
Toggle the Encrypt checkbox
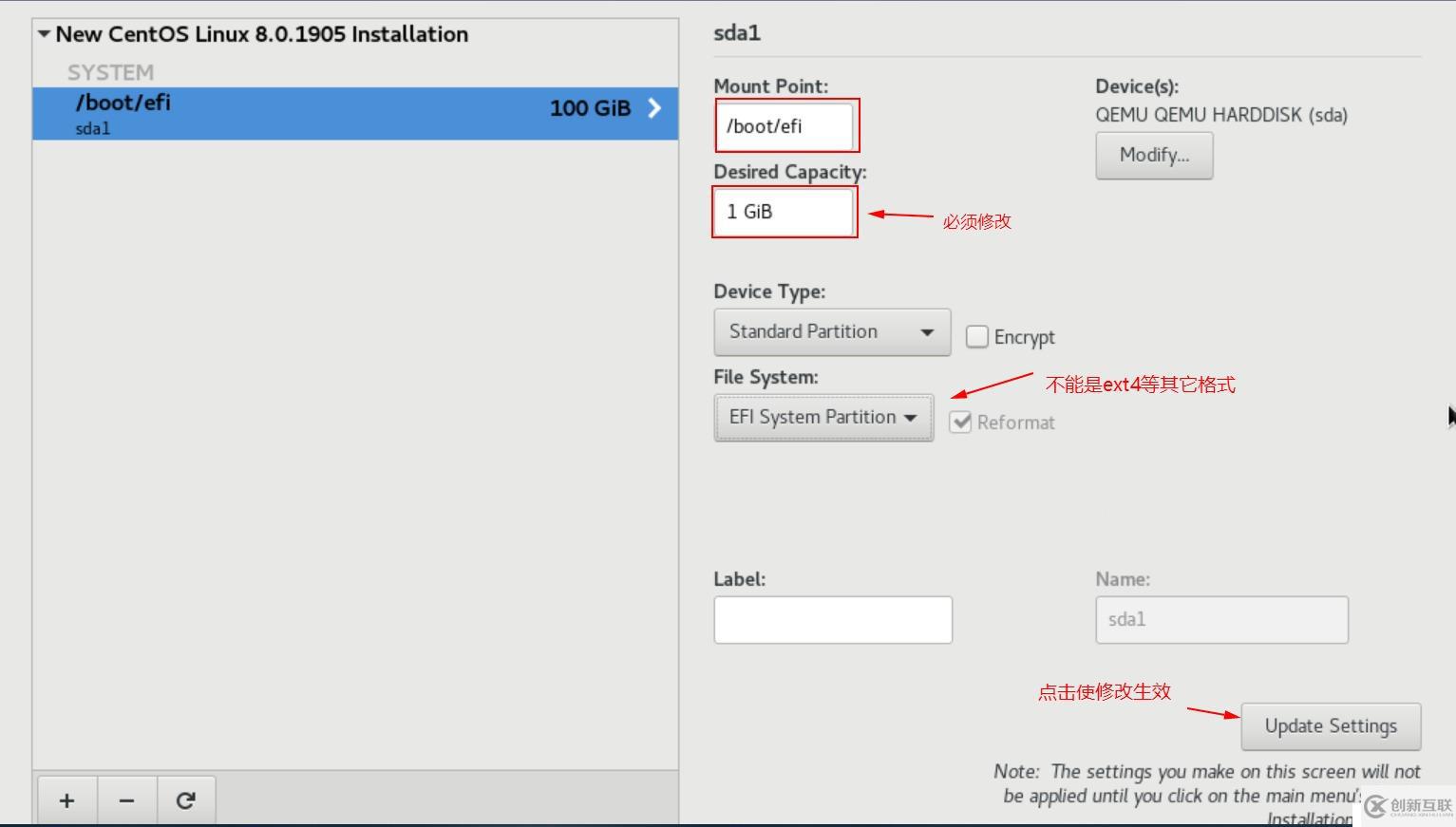pyautogui.click(x=977, y=337)
